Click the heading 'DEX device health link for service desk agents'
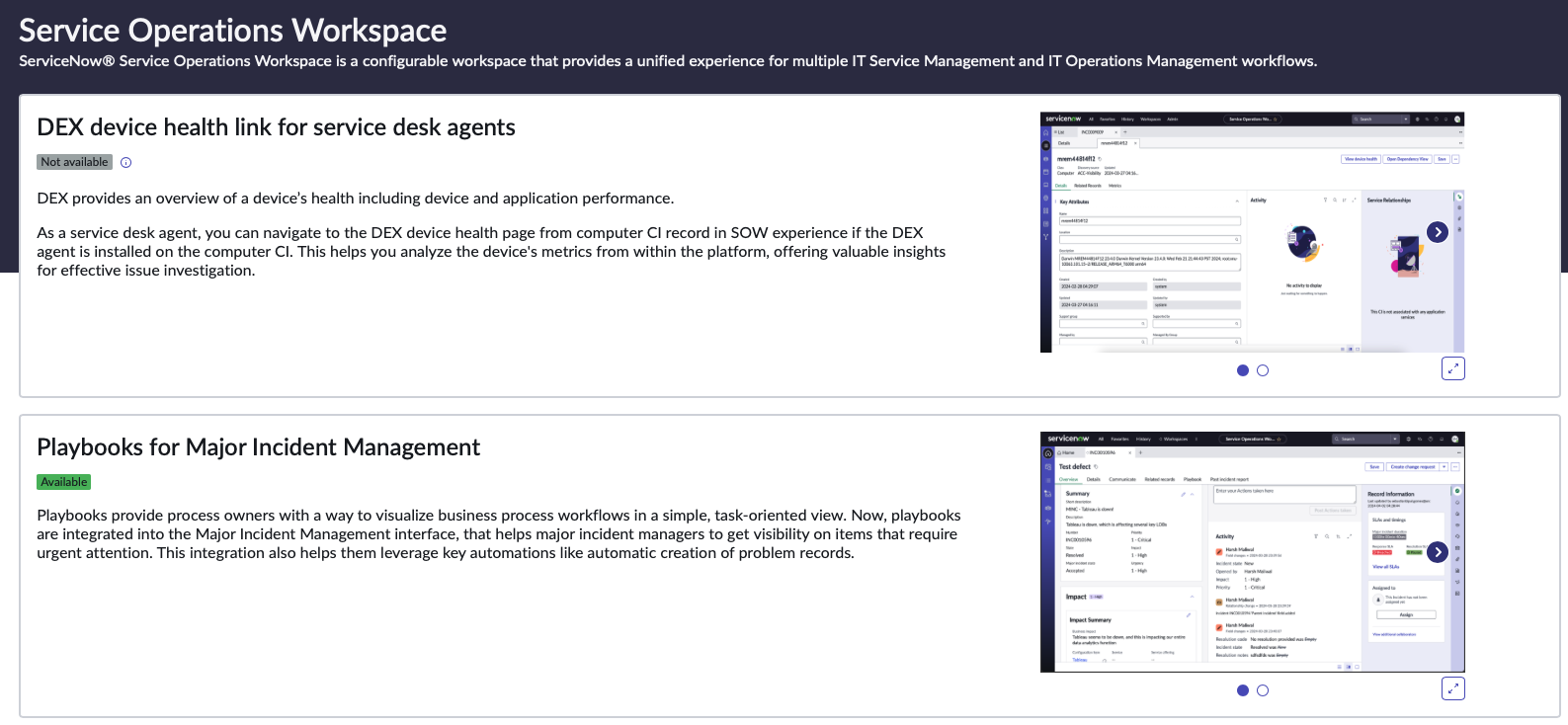1568x725 pixels. (277, 127)
